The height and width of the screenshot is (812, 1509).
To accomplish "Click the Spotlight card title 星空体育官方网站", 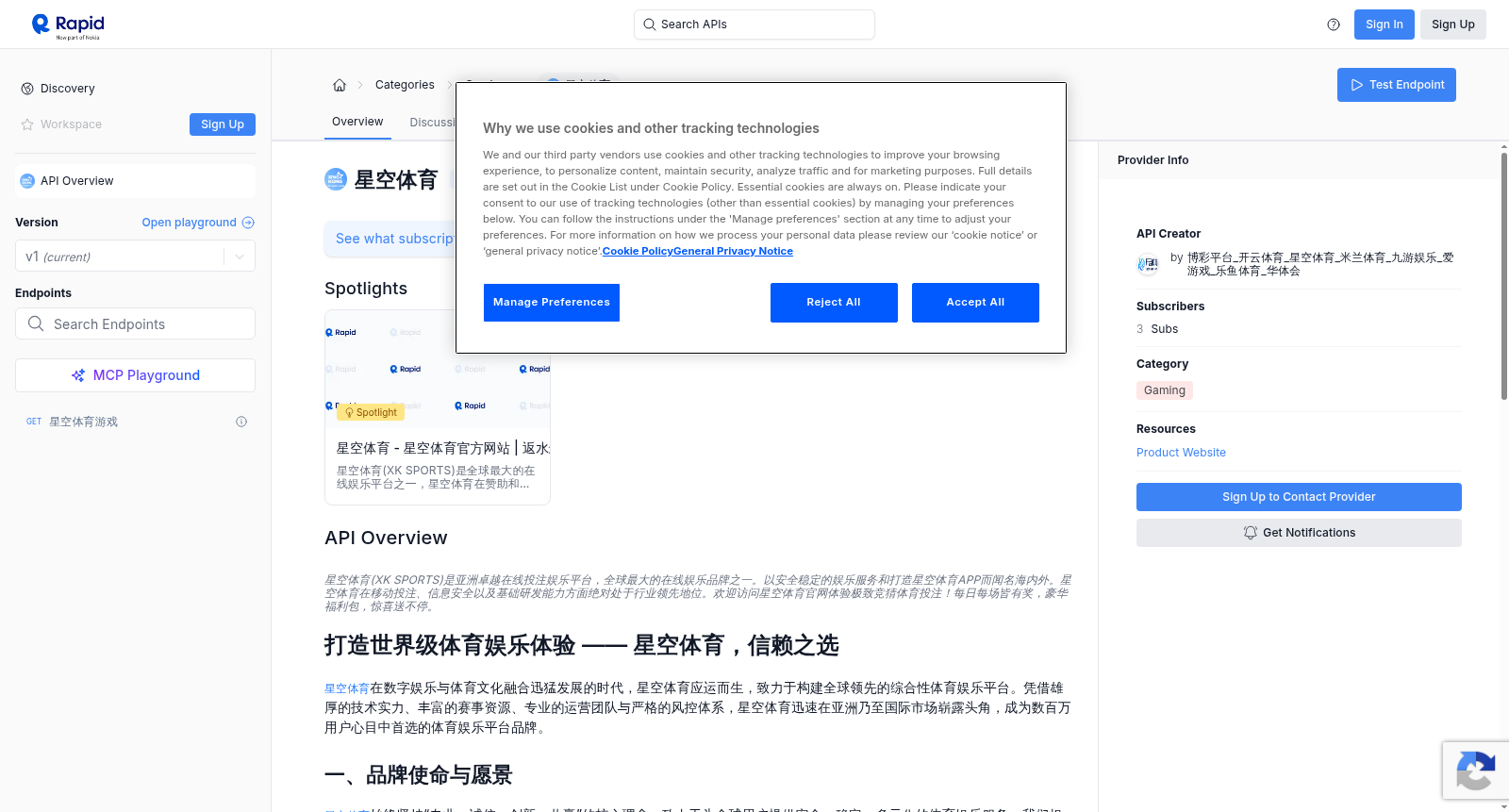I will (443, 448).
